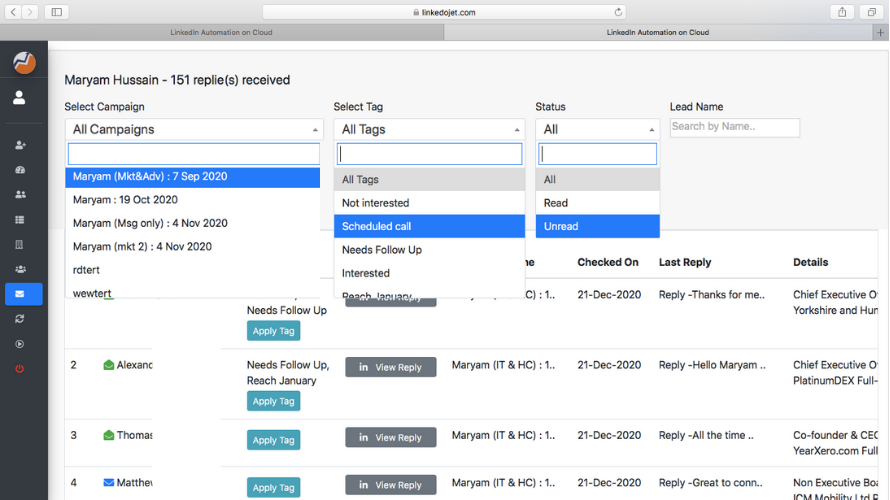890x500 pixels.
Task: Select the Needs Follow Up tag option
Action: tap(429, 250)
